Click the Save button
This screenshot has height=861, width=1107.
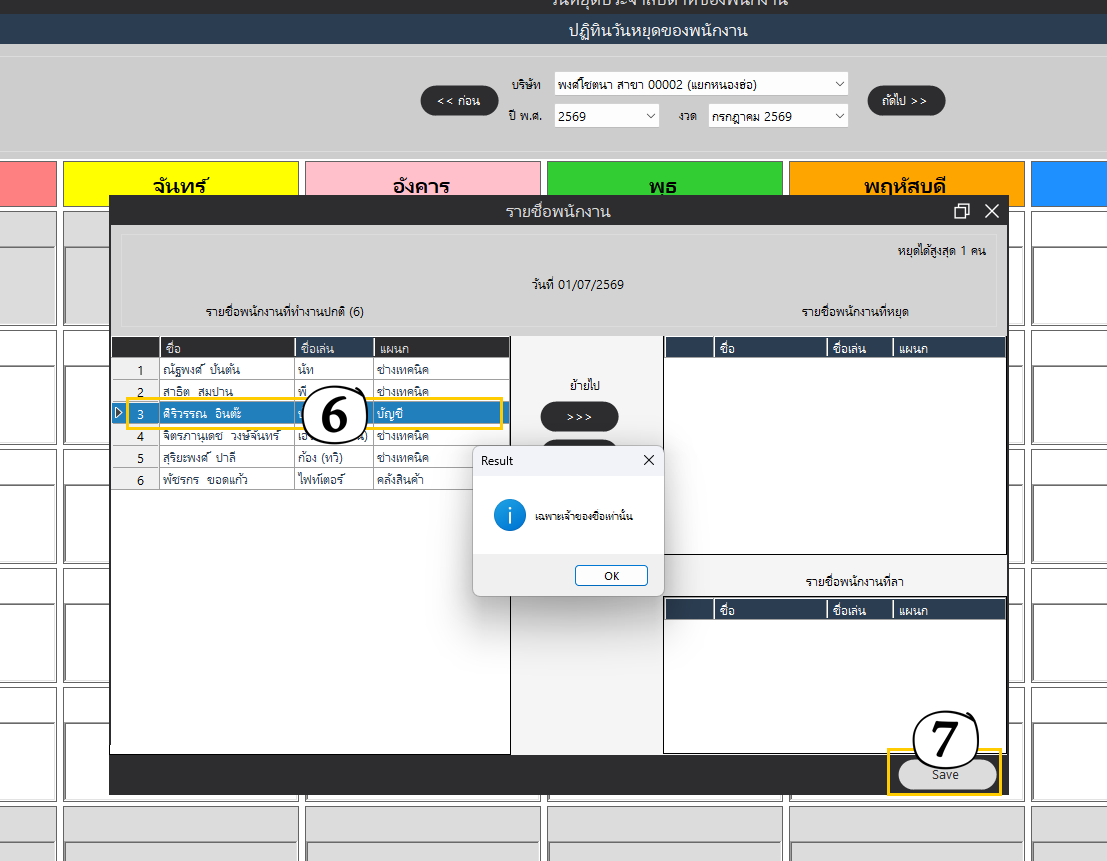click(945, 774)
